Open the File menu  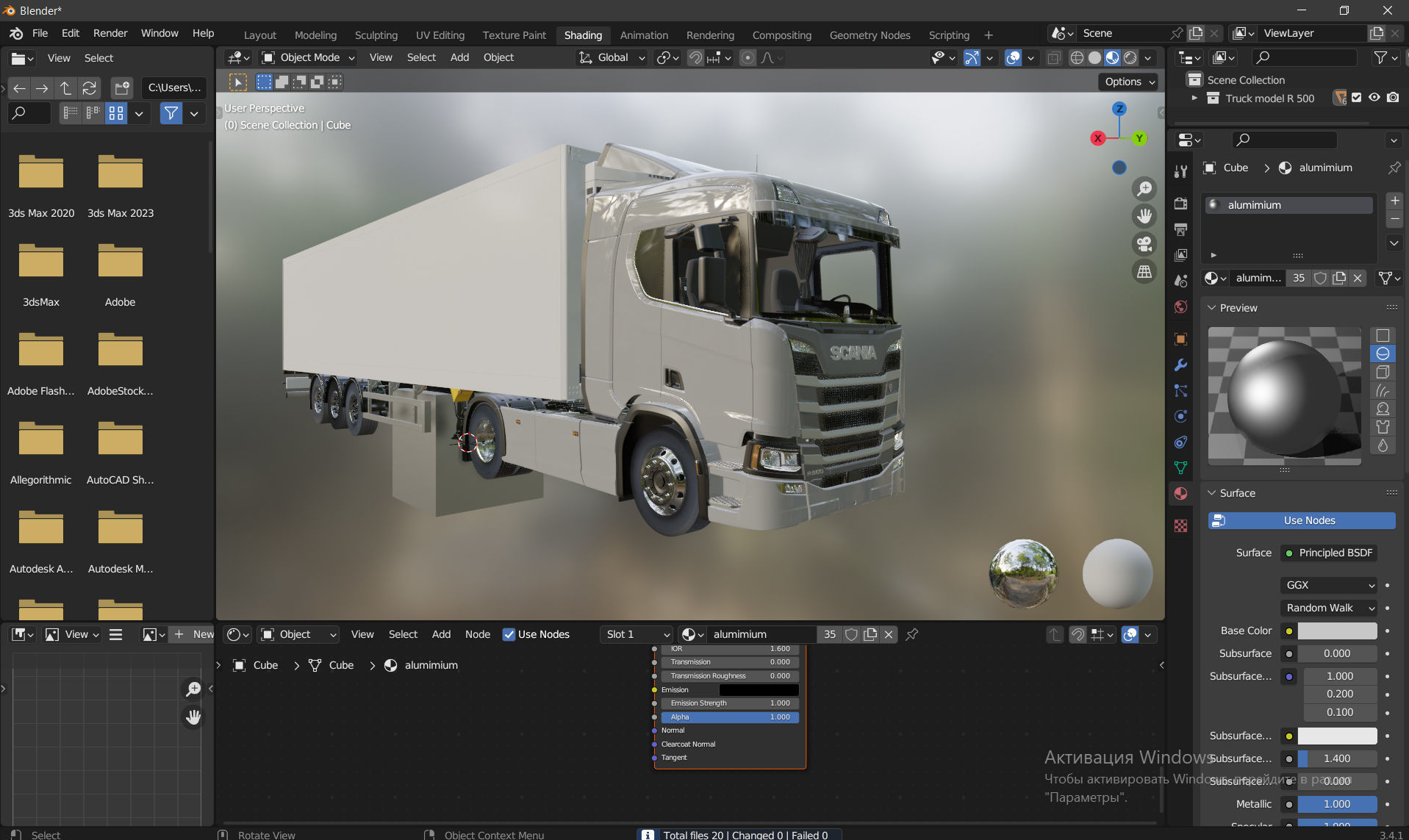[40, 33]
